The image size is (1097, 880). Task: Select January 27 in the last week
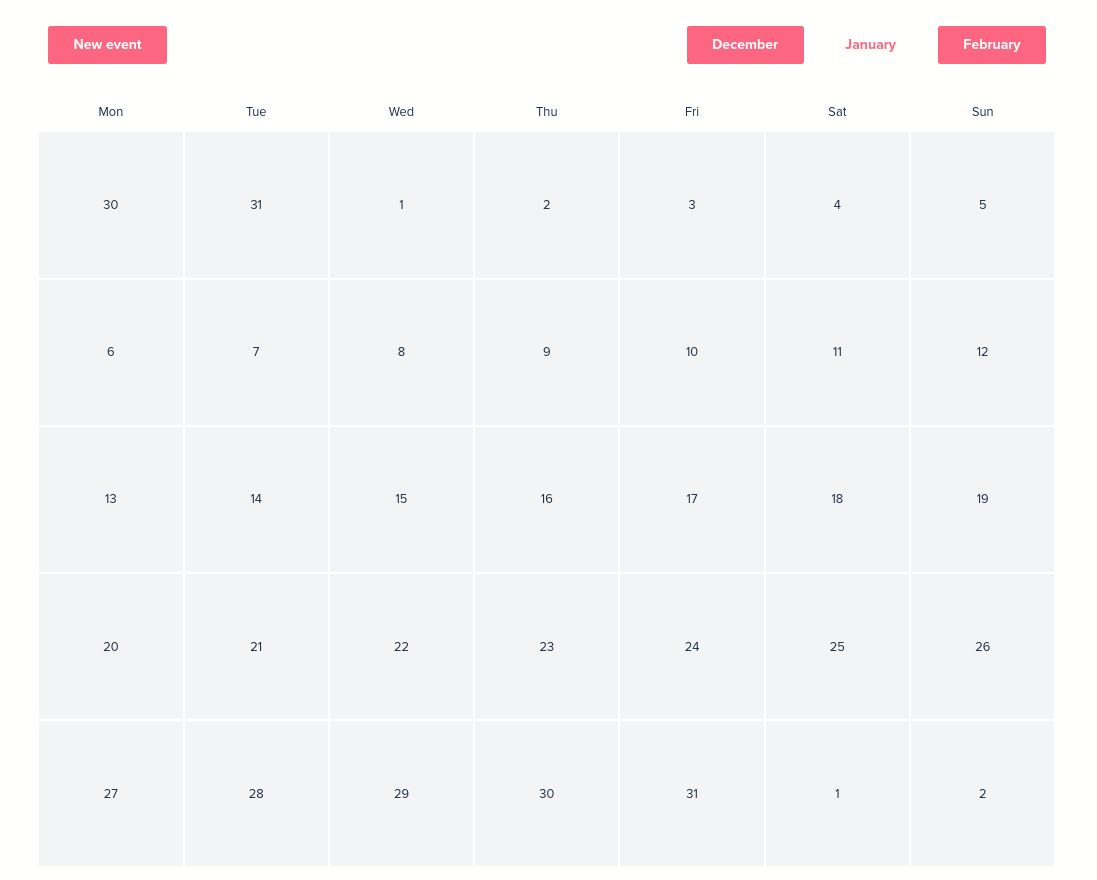[x=110, y=793]
